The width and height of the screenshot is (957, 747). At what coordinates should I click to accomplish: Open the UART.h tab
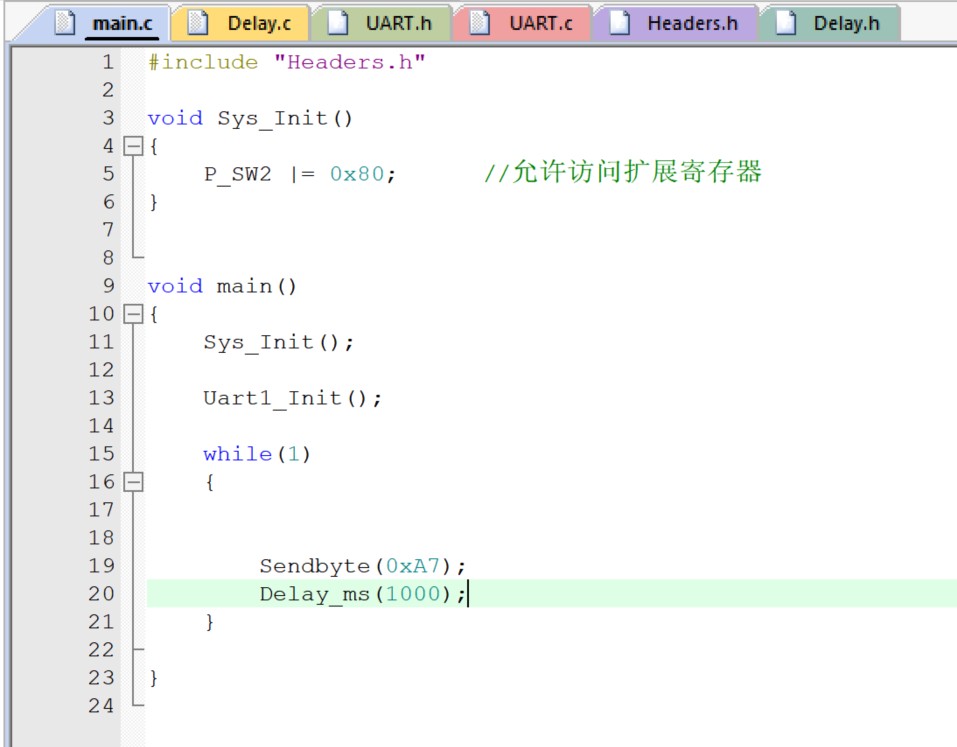click(398, 22)
